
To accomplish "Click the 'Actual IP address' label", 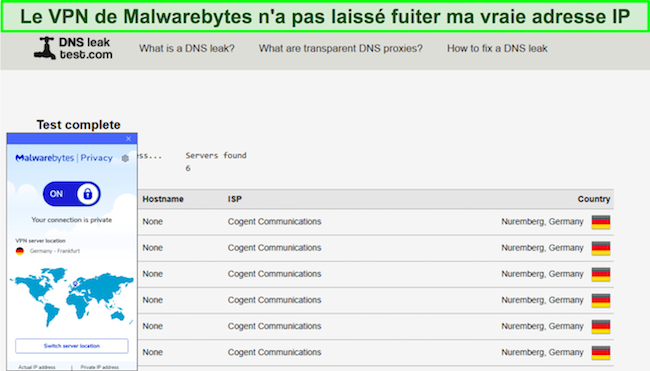I will pos(37,367).
